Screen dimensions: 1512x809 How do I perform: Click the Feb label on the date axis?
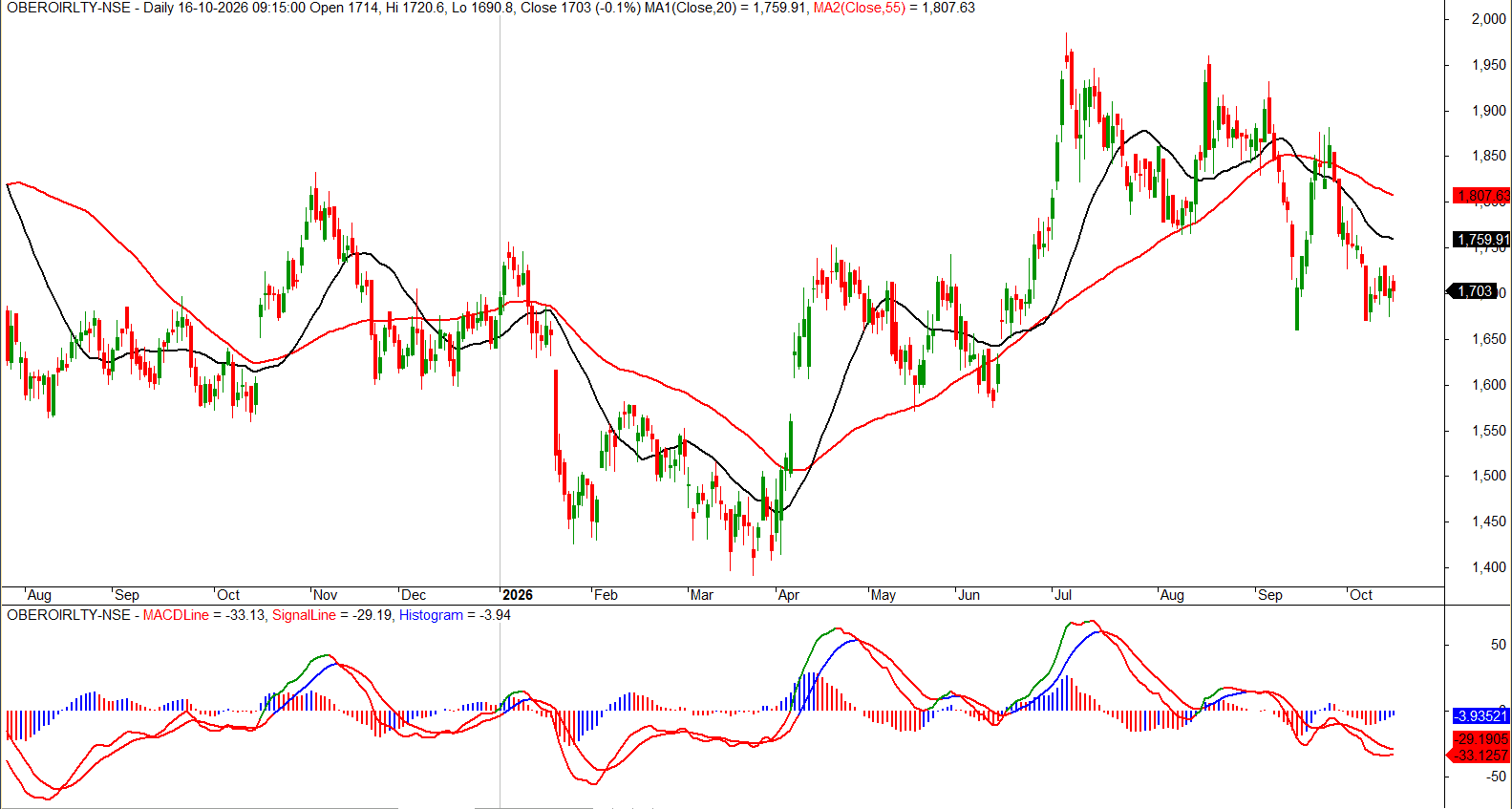click(607, 595)
